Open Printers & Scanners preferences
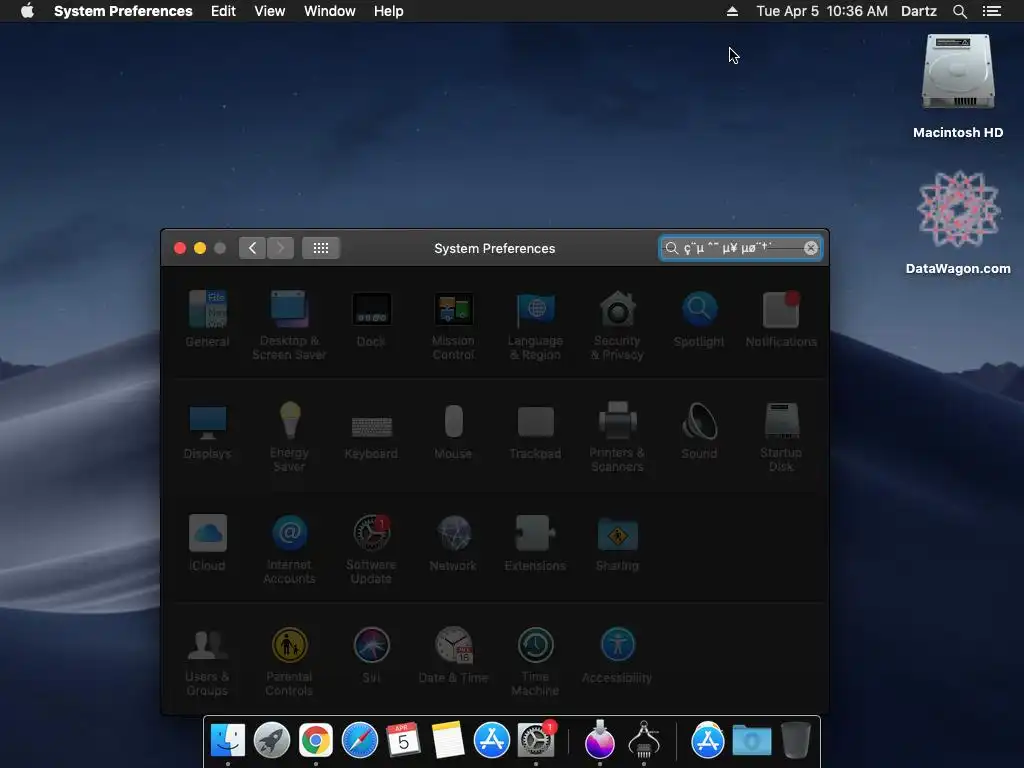Viewport: 1024px width, 768px height. click(617, 437)
